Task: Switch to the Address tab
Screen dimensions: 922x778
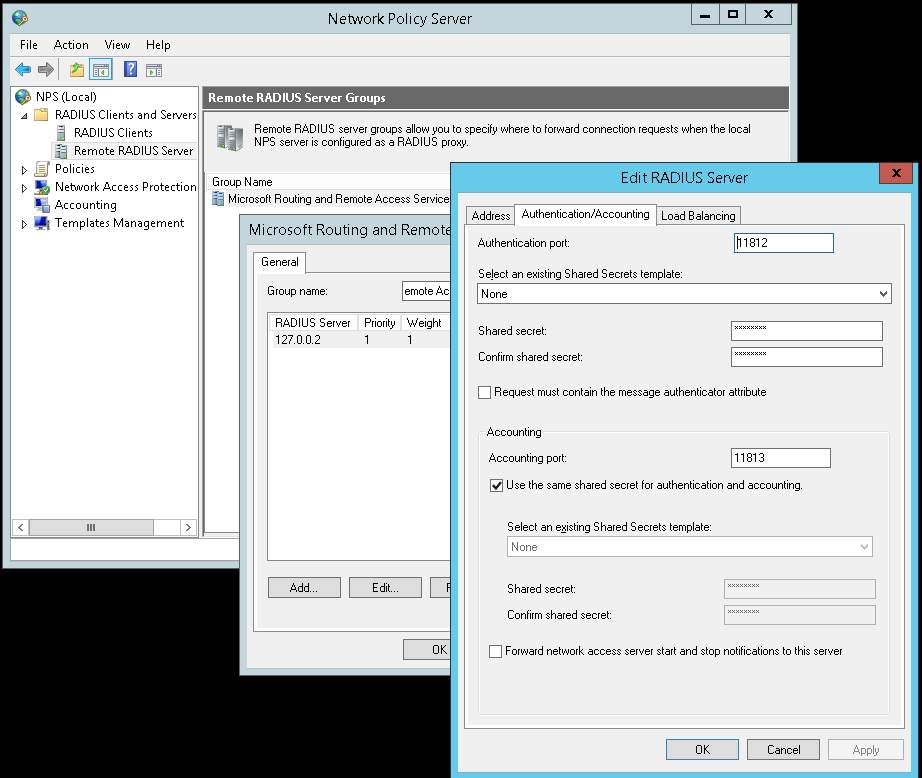Action: coord(490,216)
